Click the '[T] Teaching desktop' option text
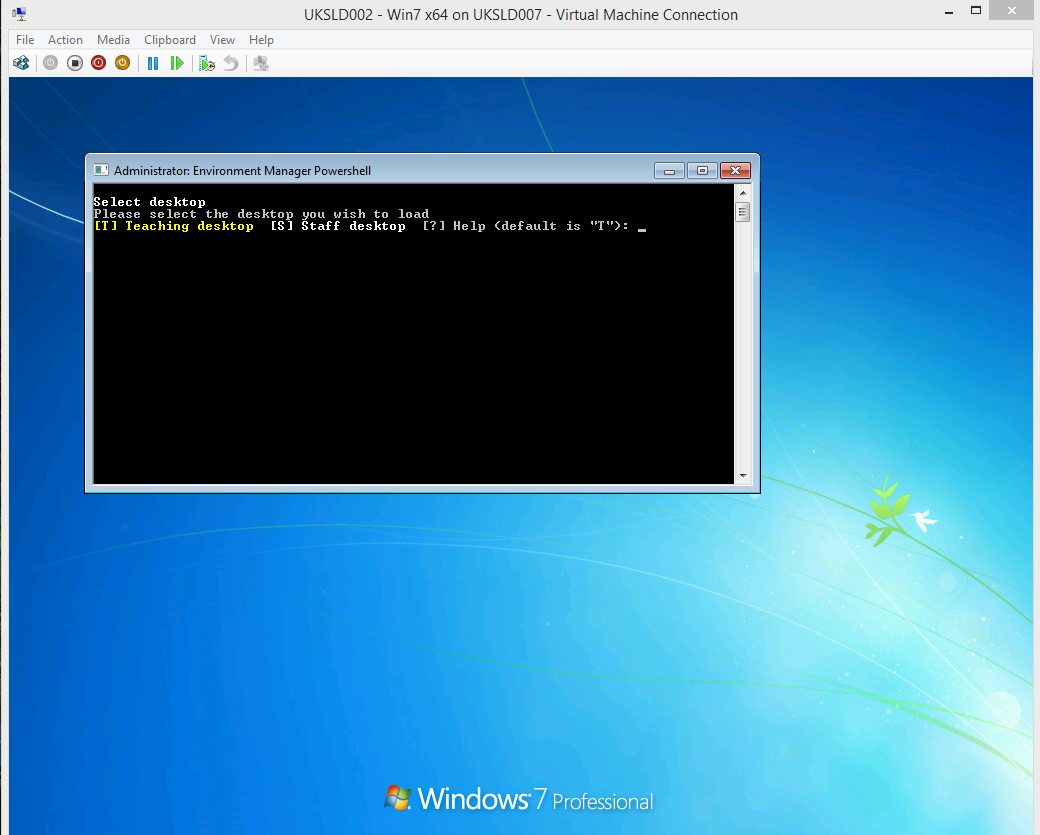 (174, 226)
